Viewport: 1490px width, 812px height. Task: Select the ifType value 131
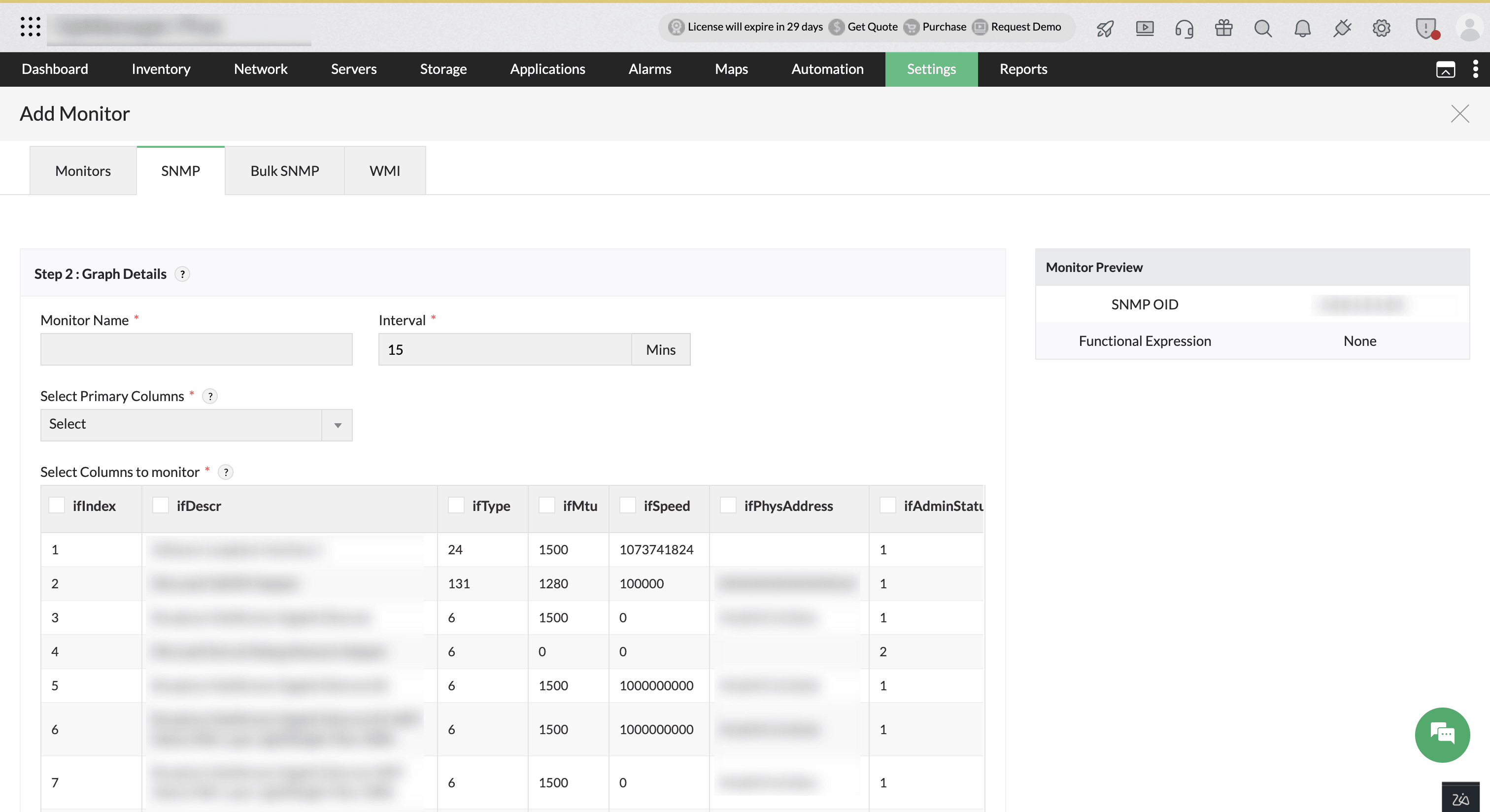click(x=459, y=583)
